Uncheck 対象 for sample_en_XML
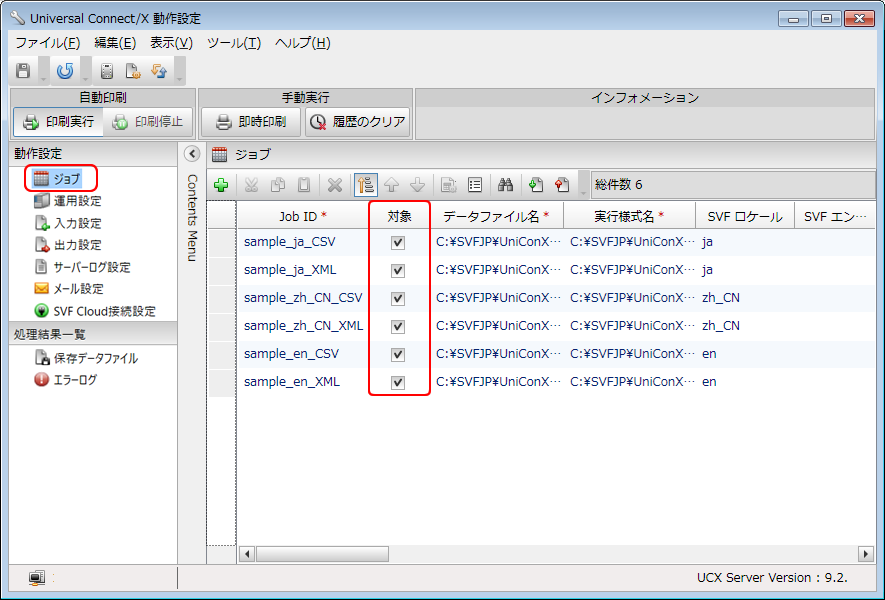The image size is (885, 600). tap(398, 383)
